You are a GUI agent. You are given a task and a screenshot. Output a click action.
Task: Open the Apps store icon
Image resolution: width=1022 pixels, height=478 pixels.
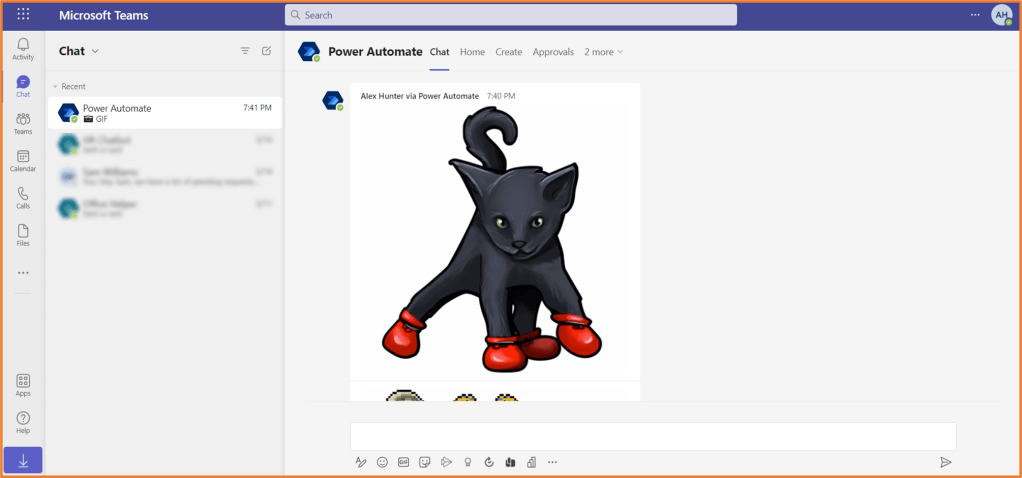23,385
